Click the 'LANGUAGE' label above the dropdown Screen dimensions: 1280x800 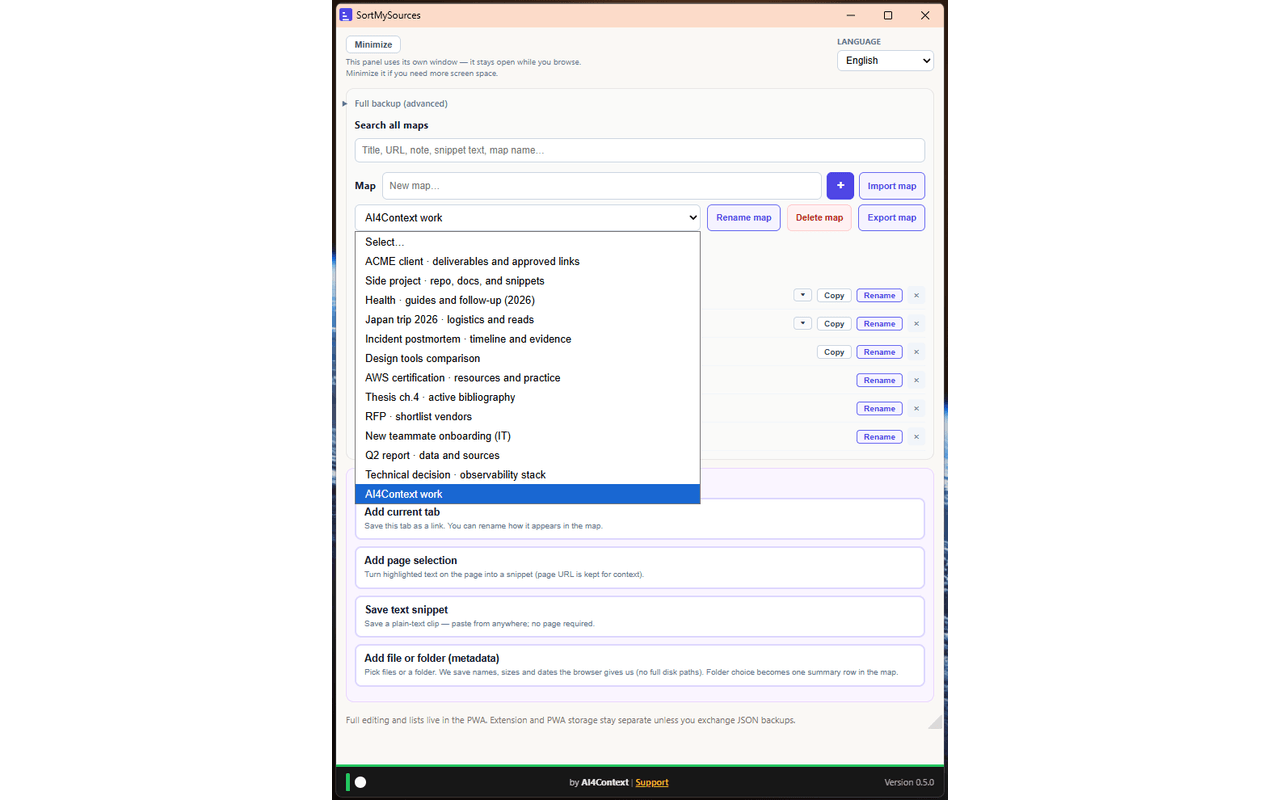pos(859,42)
